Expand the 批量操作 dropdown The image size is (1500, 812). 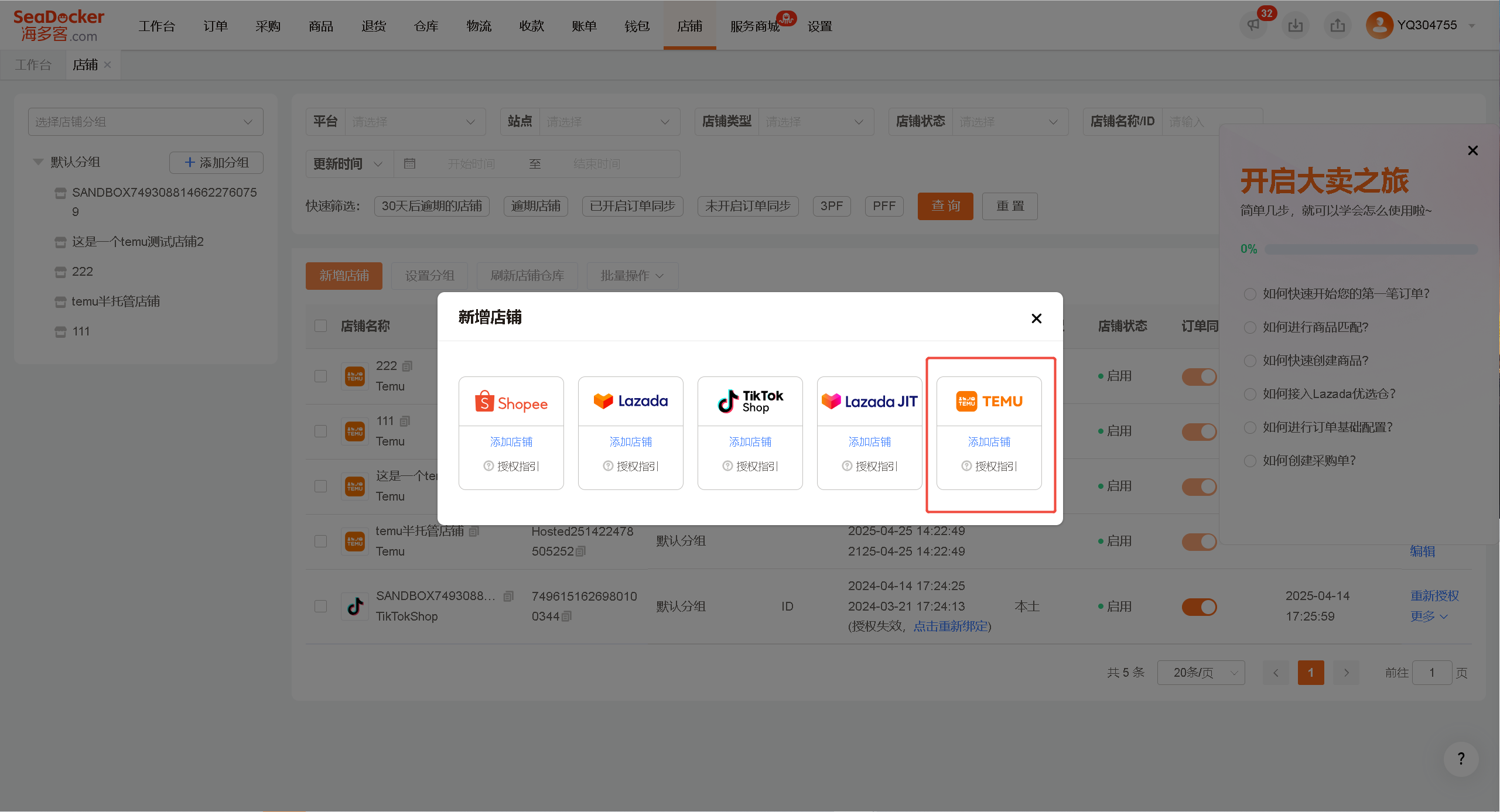(632, 276)
